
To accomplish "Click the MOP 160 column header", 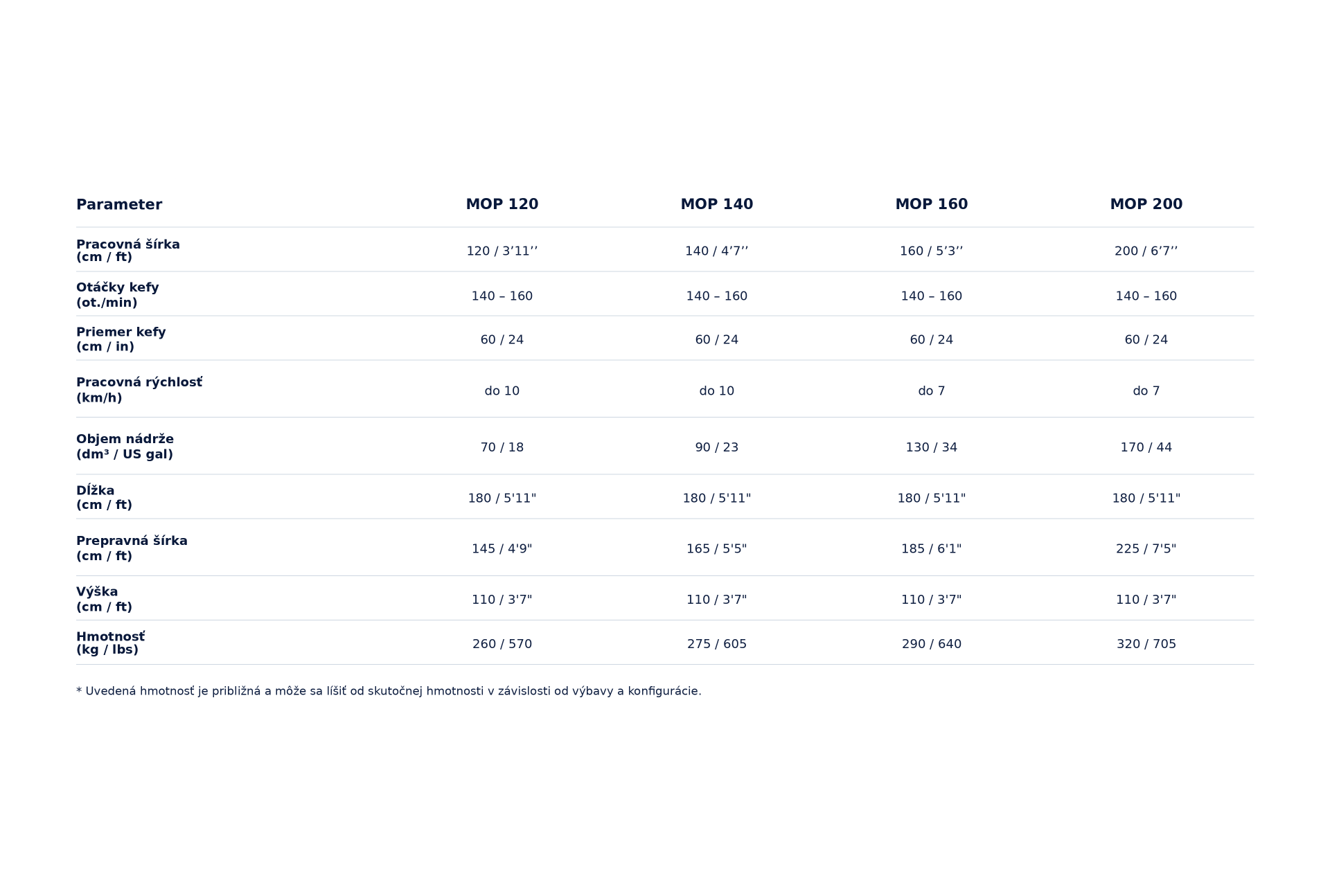I will point(931,204).
